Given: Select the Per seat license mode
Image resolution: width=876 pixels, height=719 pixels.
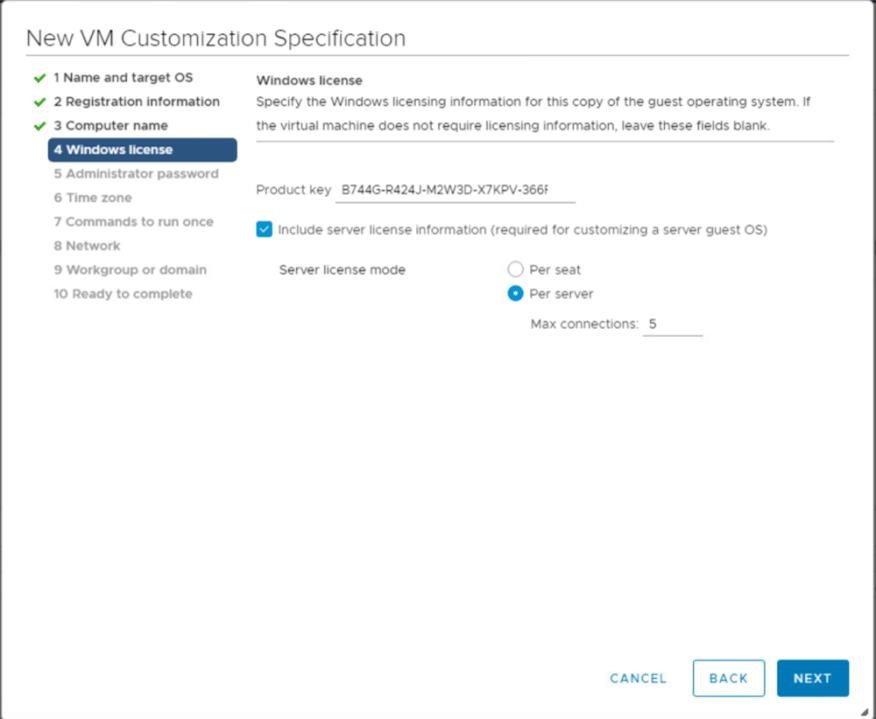Looking at the screenshot, I should click(515, 269).
